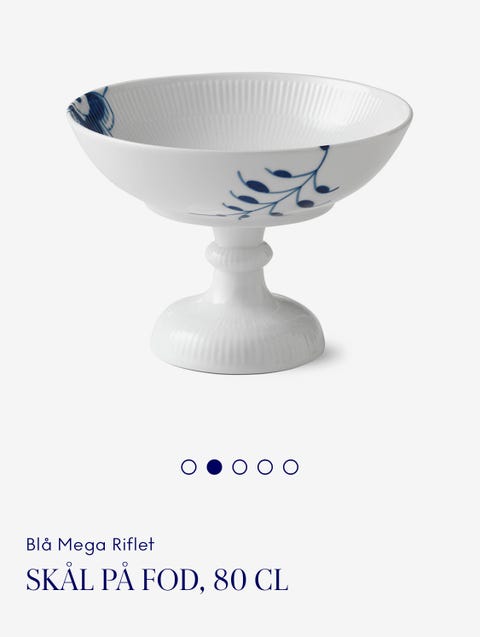Click the word Blå in series name
Screen dimensions: 480x637
[x=39, y=544]
